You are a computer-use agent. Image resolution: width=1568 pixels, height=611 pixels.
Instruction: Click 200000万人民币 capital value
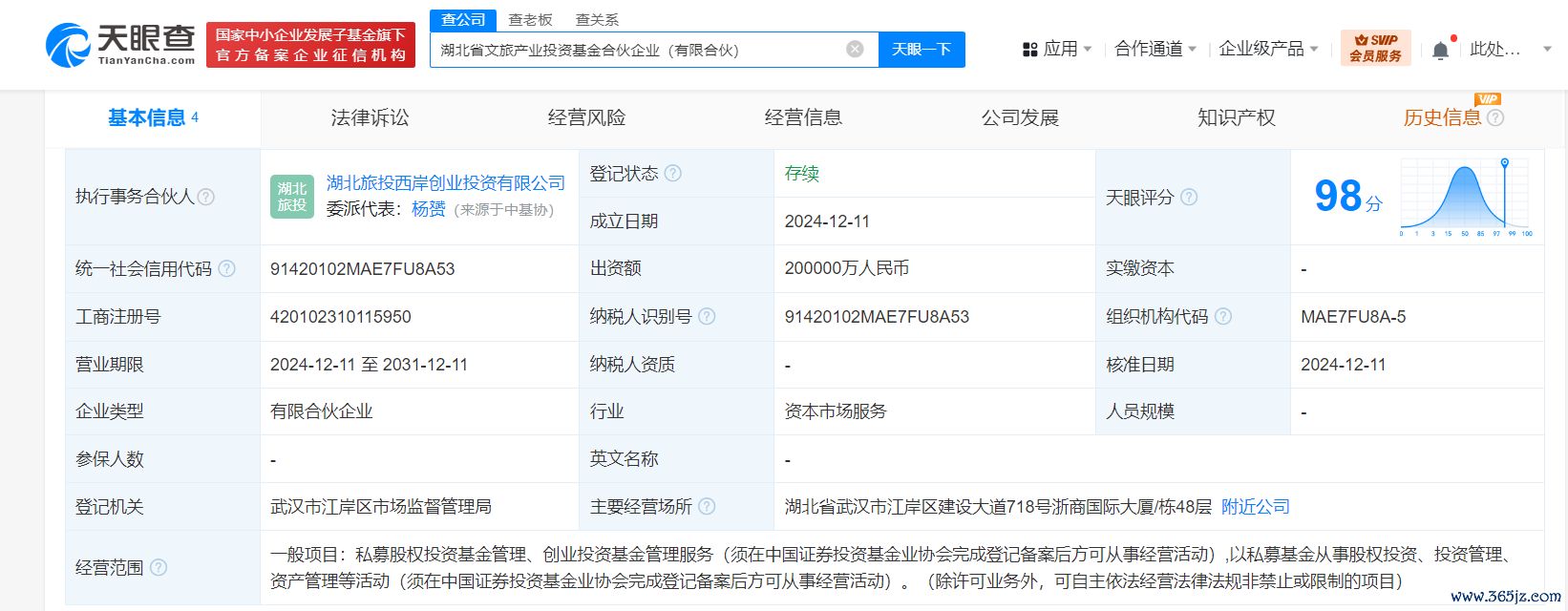pyautogui.click(x=847, y=268)
